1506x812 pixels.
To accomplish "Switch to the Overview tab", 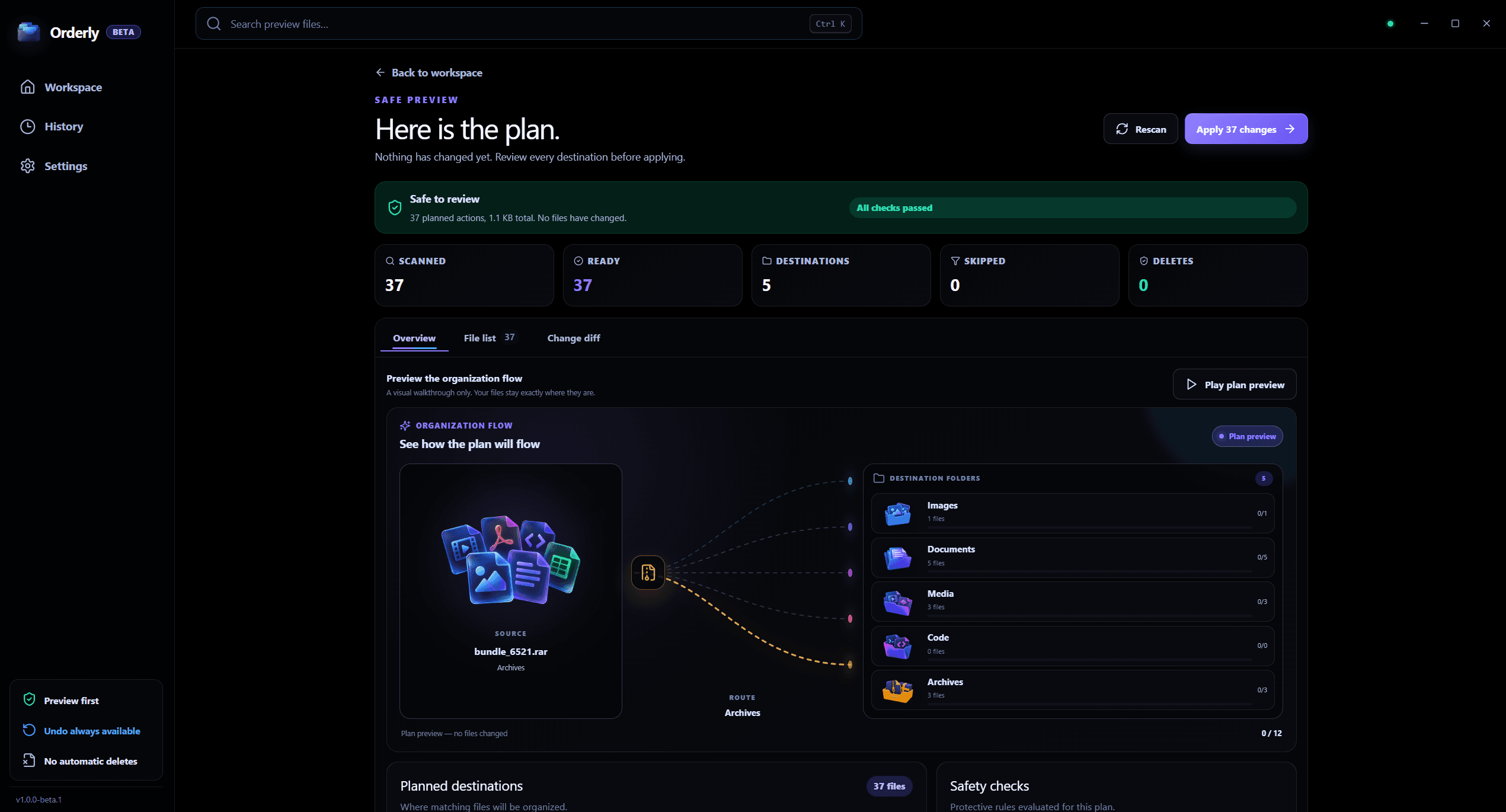I will 414,338.
